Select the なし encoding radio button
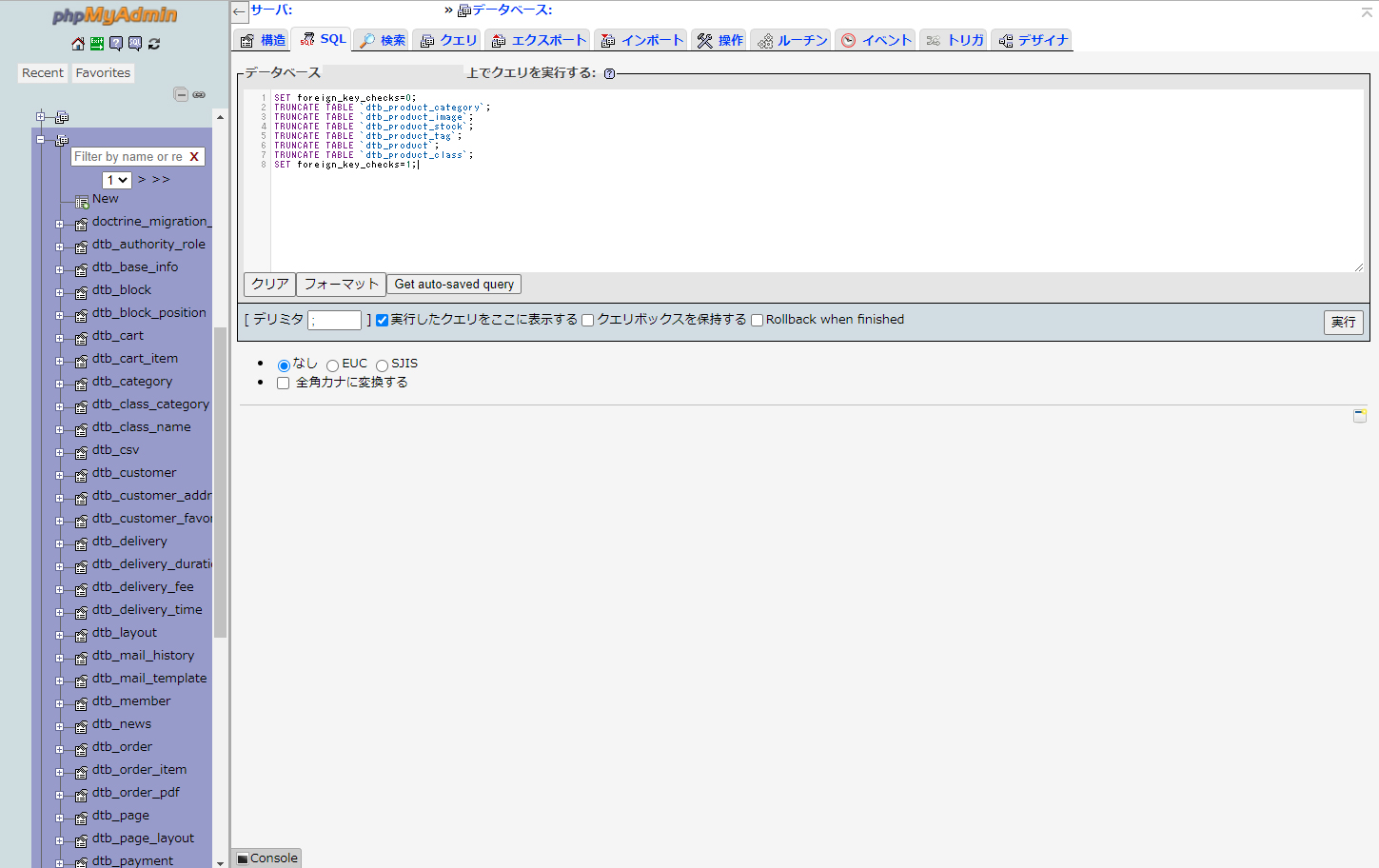 coord(284,365)
